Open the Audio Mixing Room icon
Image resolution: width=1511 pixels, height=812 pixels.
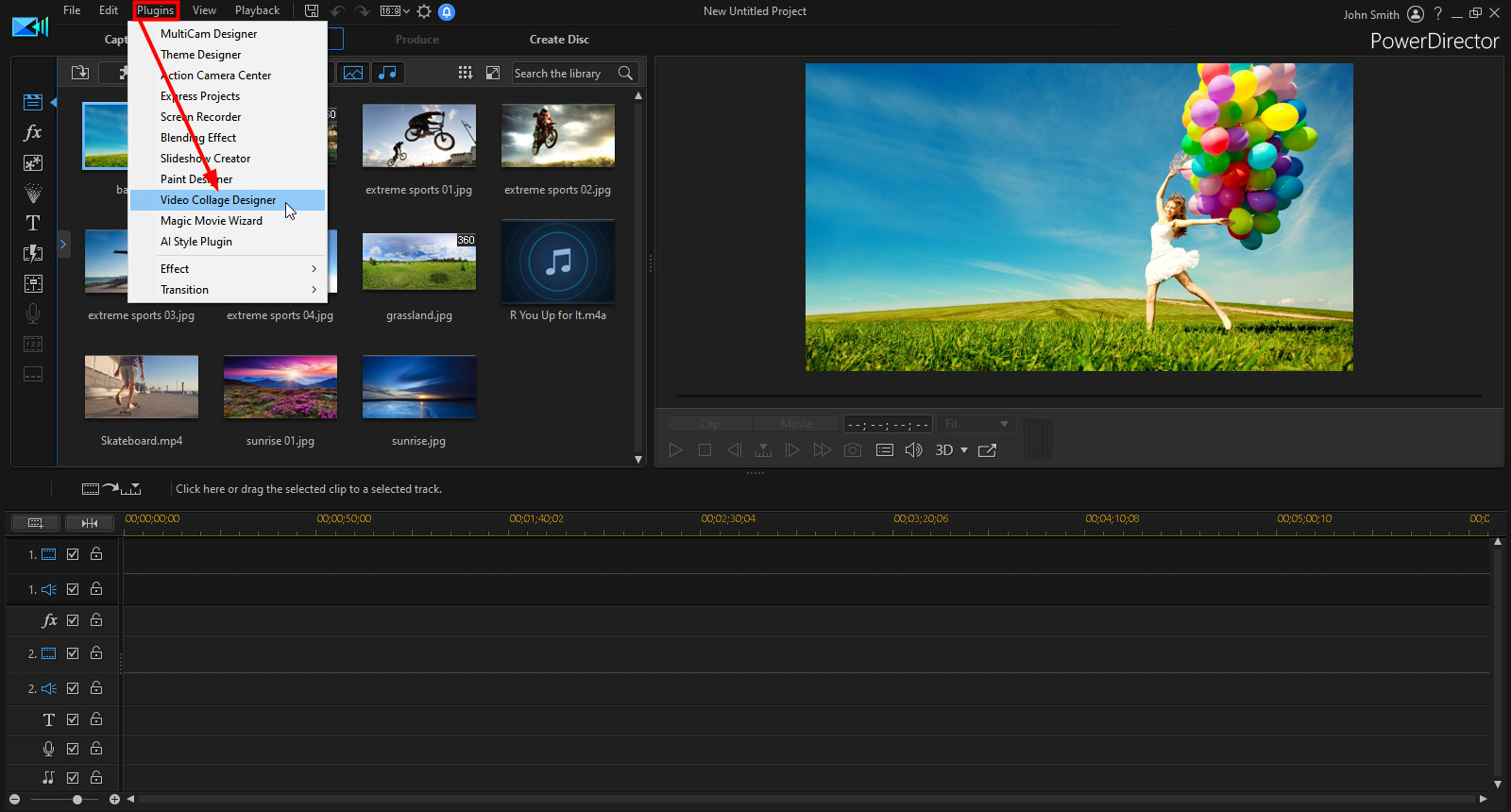[x=33, y=283]
